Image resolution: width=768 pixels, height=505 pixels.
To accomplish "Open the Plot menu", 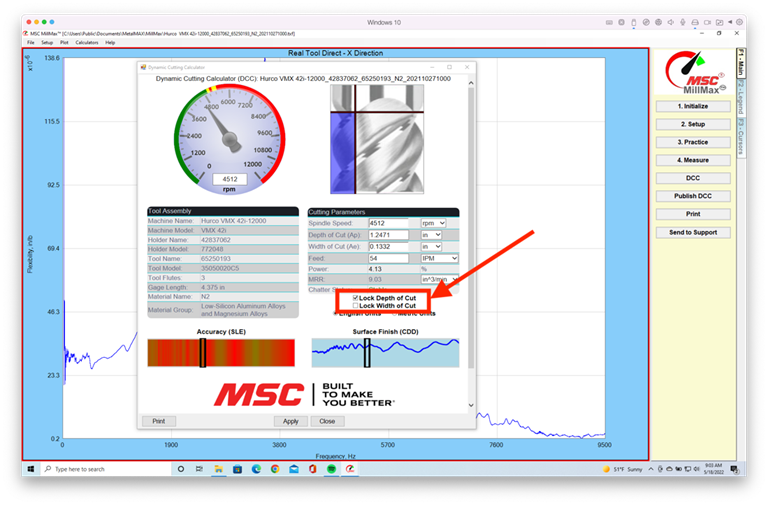I will point(64,43).
